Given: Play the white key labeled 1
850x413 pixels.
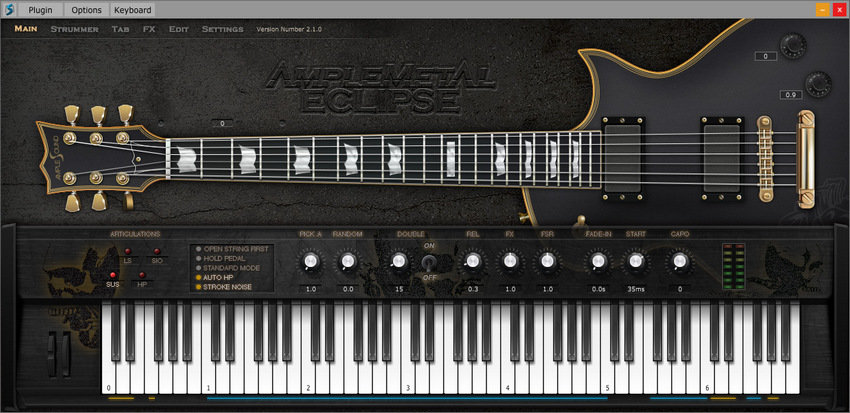Looking at the screenshot, I should click(x=208, y=379).
